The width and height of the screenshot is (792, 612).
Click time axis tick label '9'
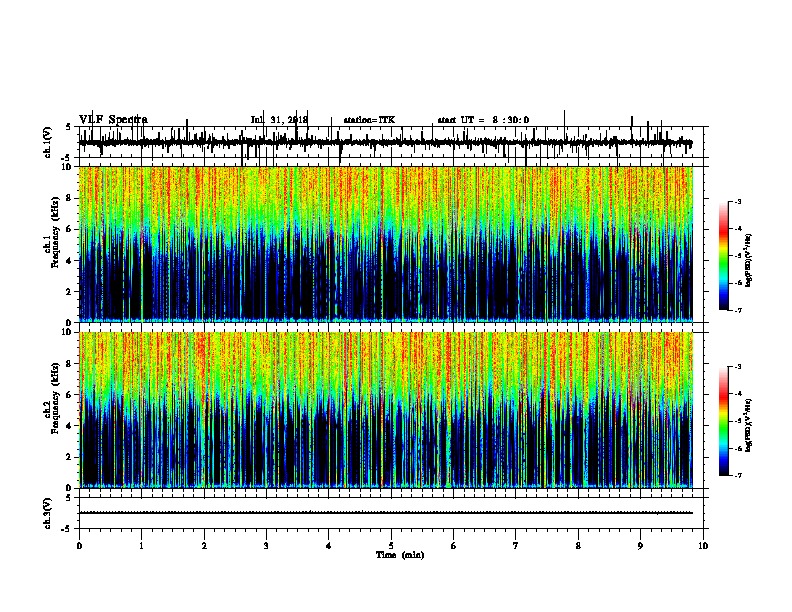tap(640, 546)
